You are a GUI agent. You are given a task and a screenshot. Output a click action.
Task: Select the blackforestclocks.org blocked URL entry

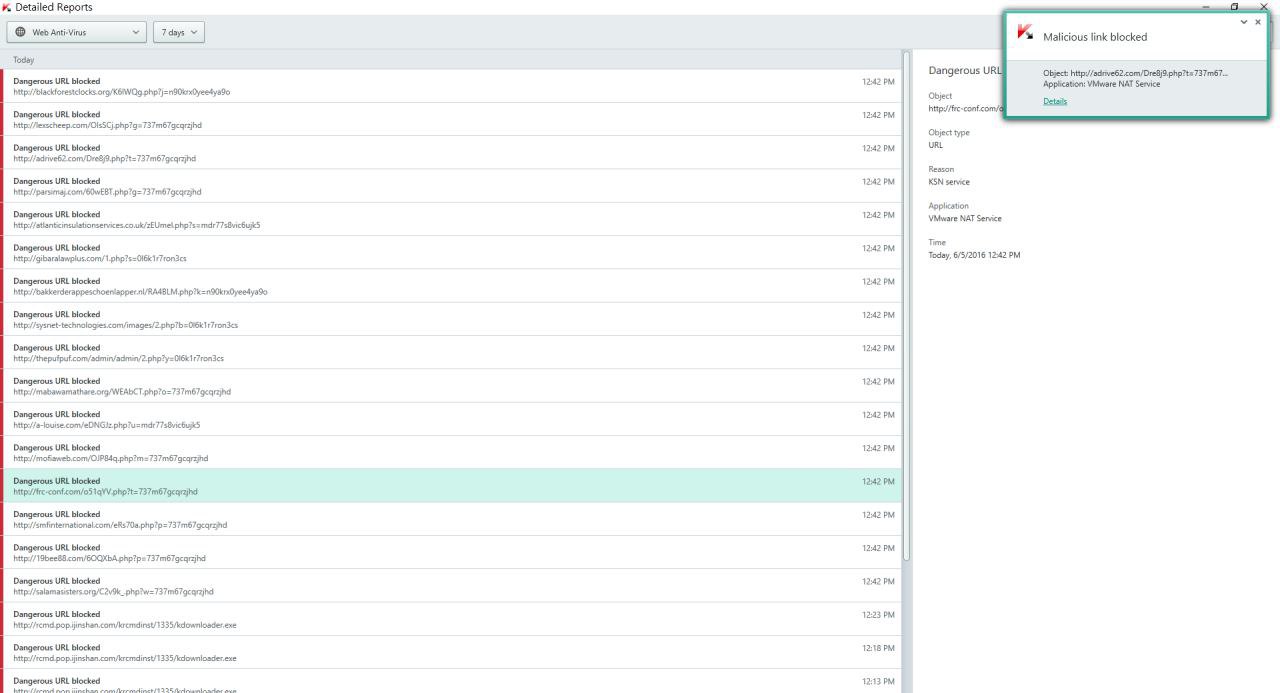point(450,86)
